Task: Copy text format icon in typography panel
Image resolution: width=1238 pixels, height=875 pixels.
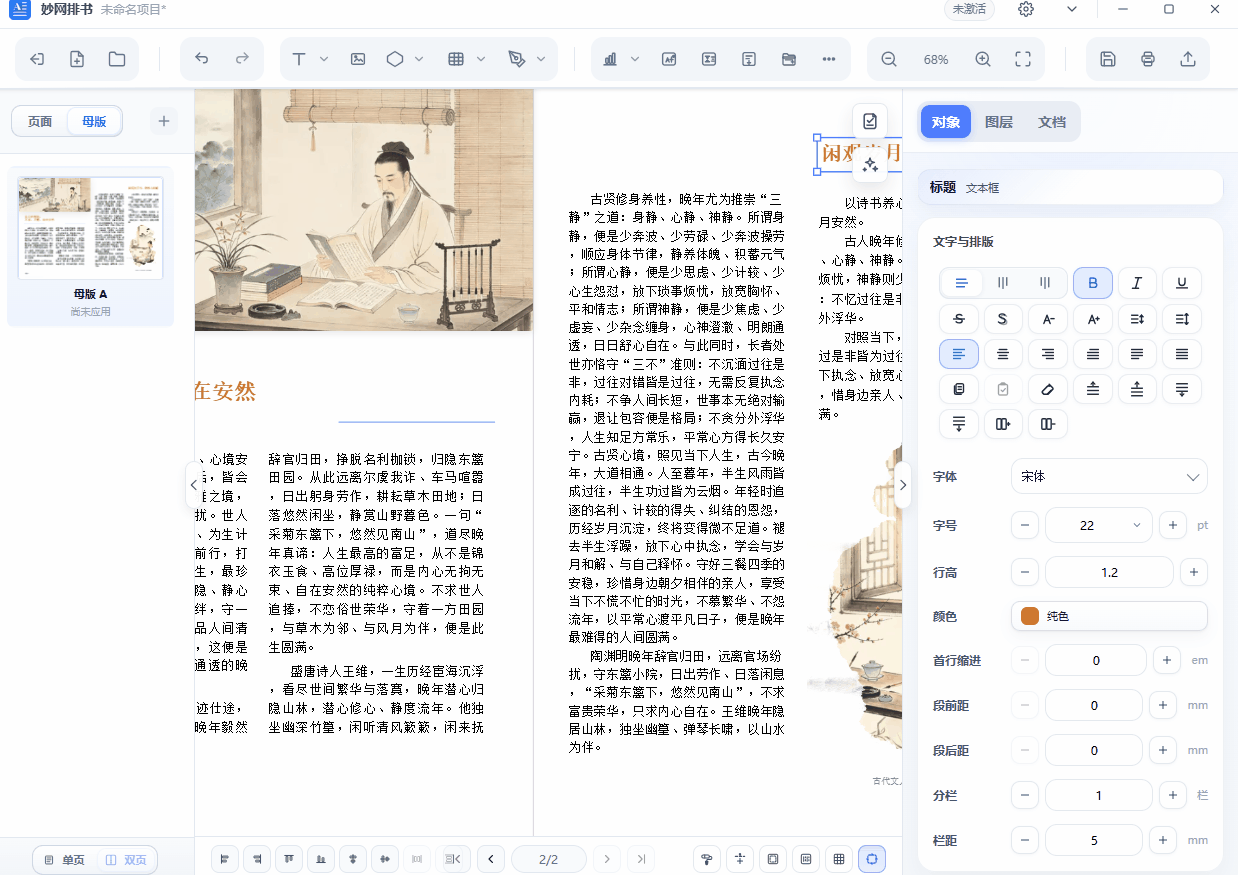Action: point(960,389)
